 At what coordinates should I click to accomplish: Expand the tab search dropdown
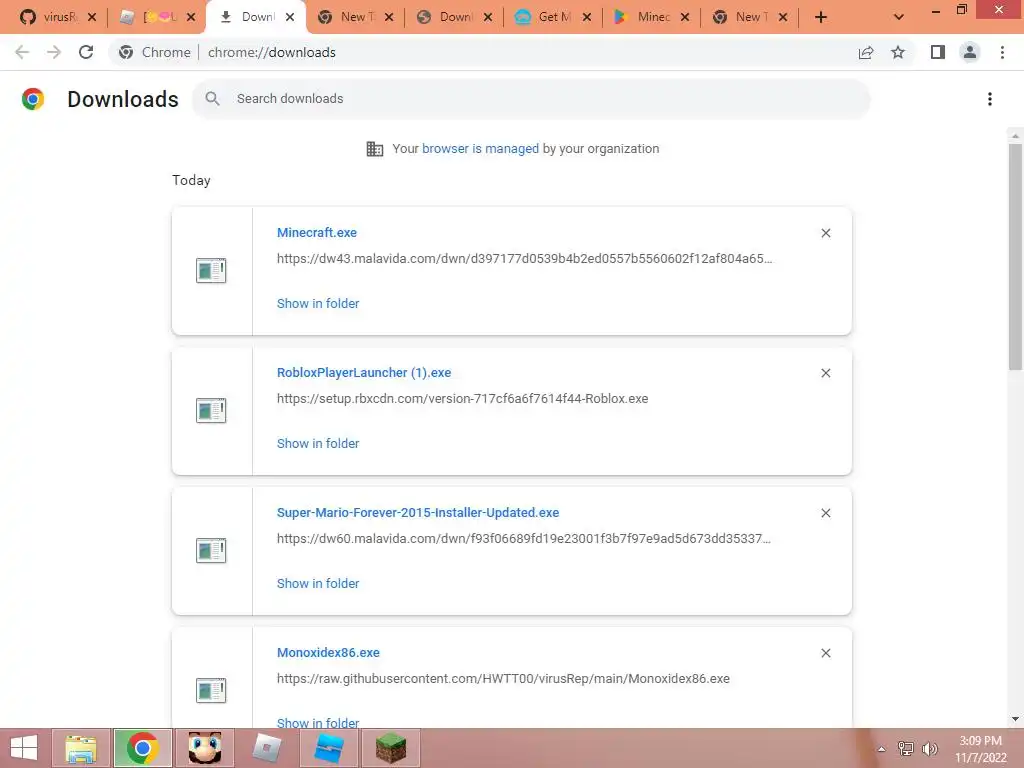tap(899, 18)
